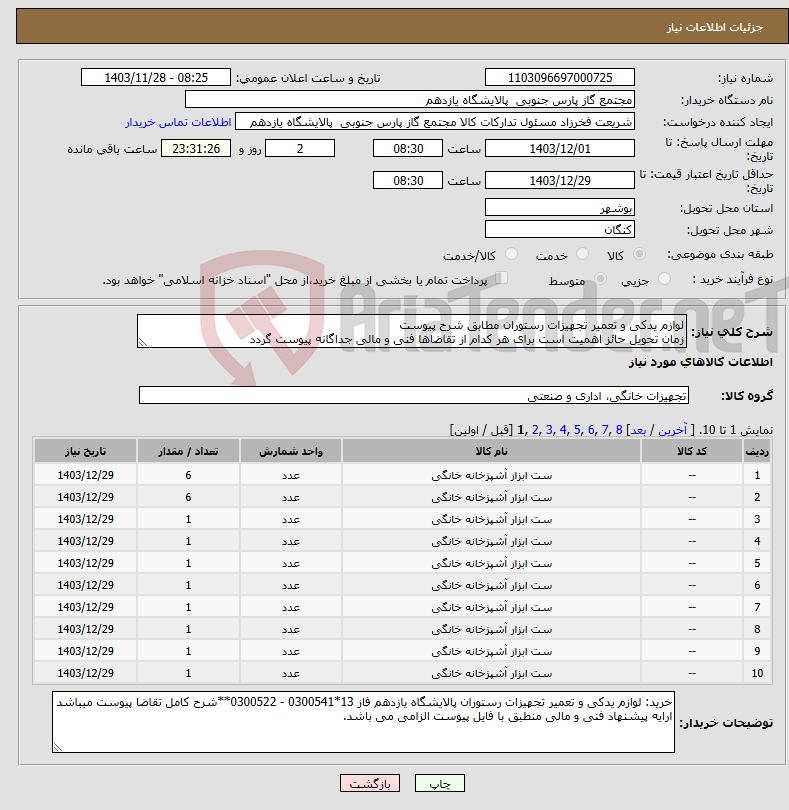Image resolution: width=789 pixels, height=810 pixels.
Task: Click the نام کالا column header
Action: point(491,451)
